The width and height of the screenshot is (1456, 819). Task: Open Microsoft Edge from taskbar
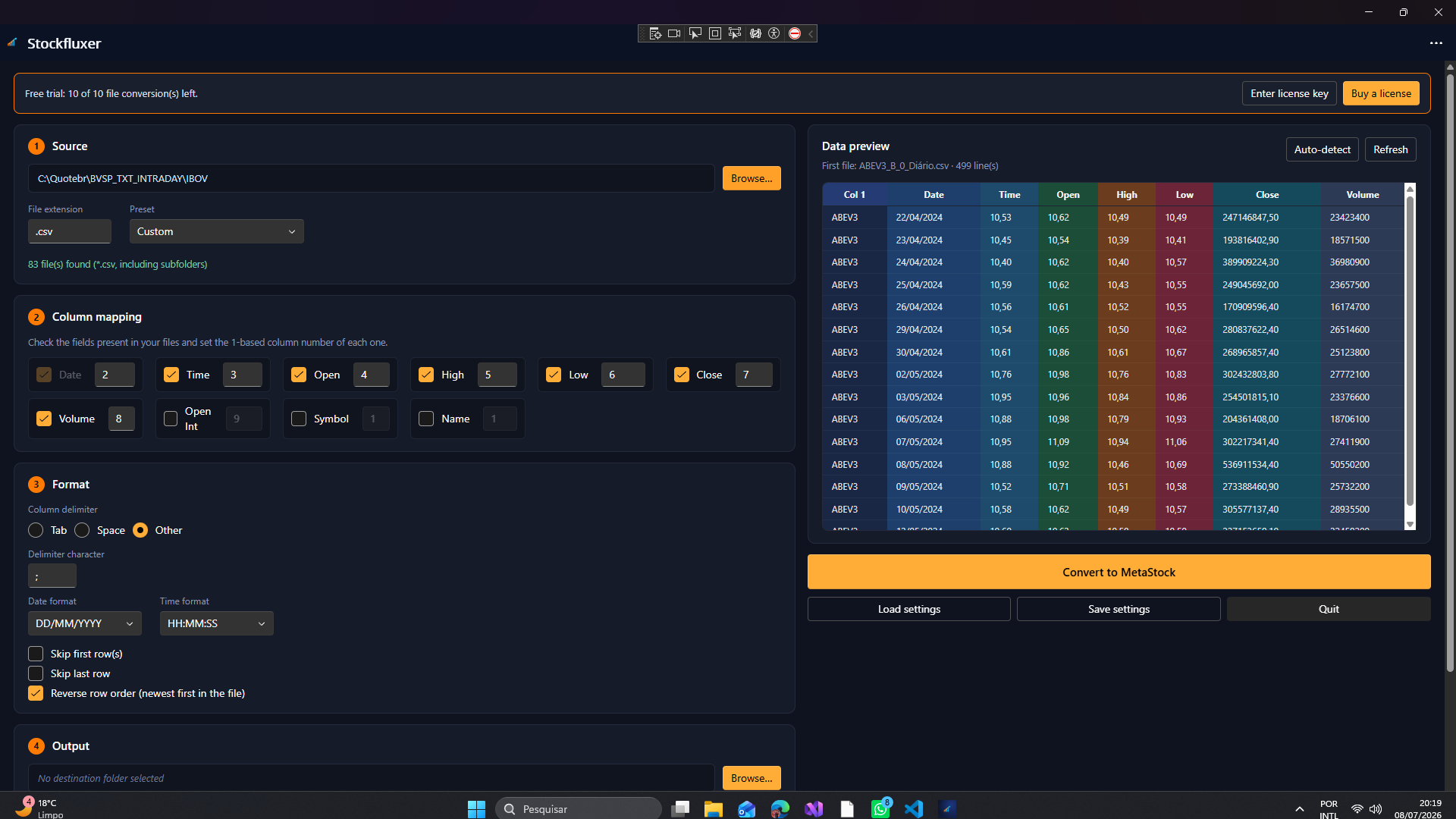point(780,809)
